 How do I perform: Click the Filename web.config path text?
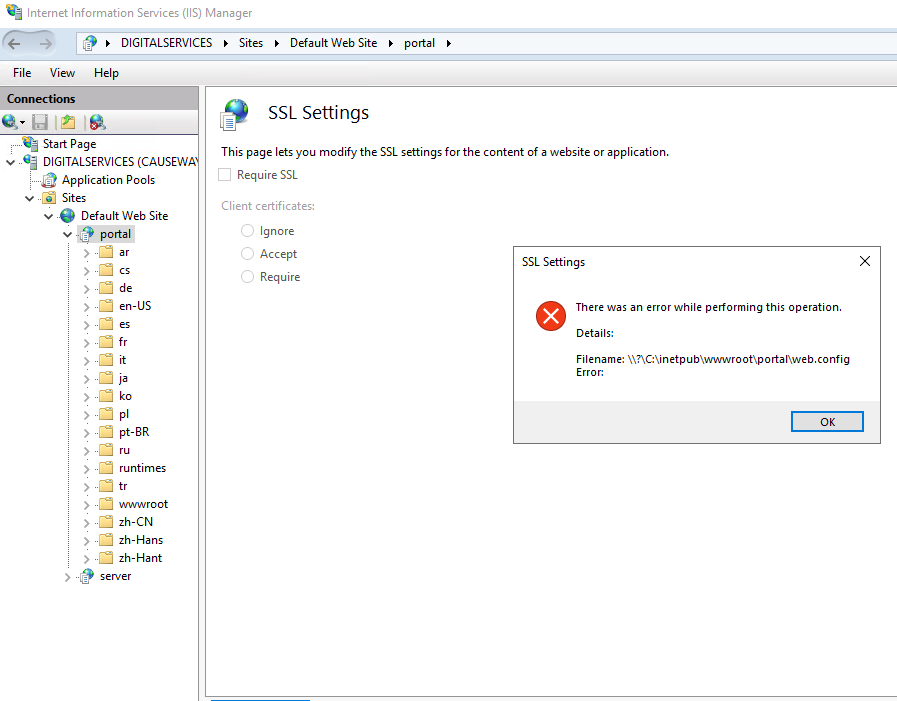pos(713,359)
